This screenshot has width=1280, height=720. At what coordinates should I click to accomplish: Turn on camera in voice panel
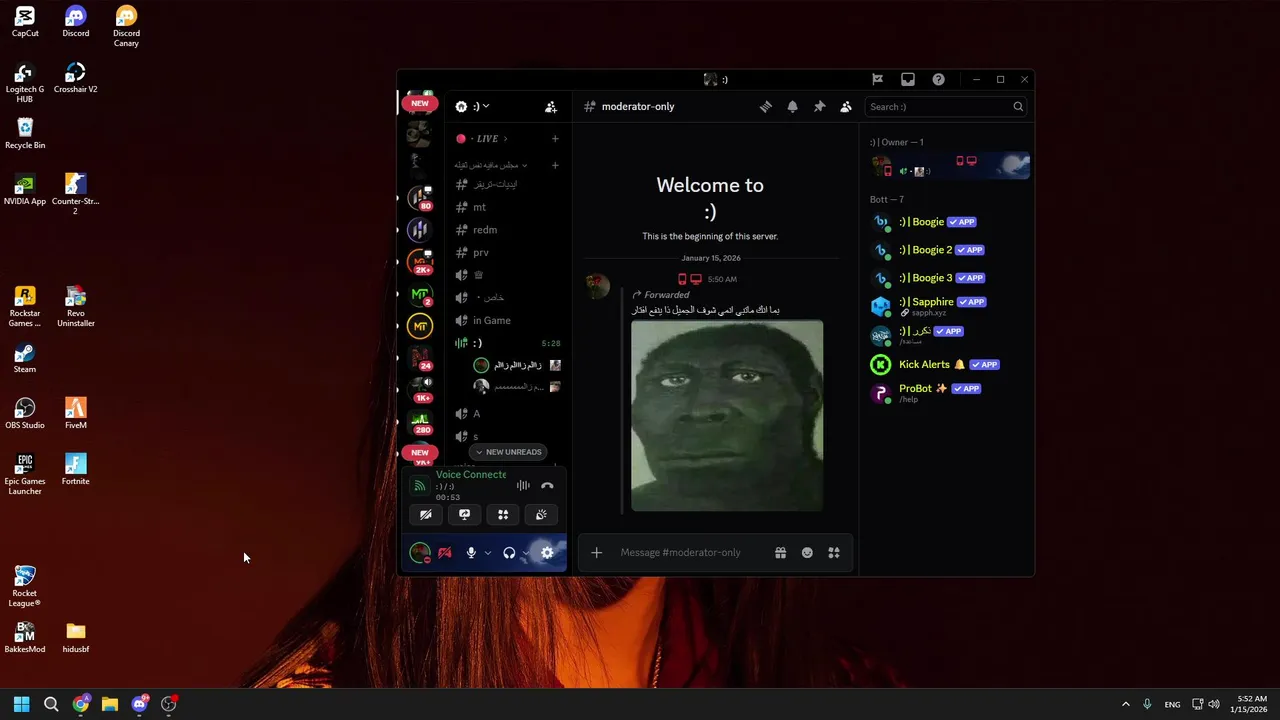426,515
